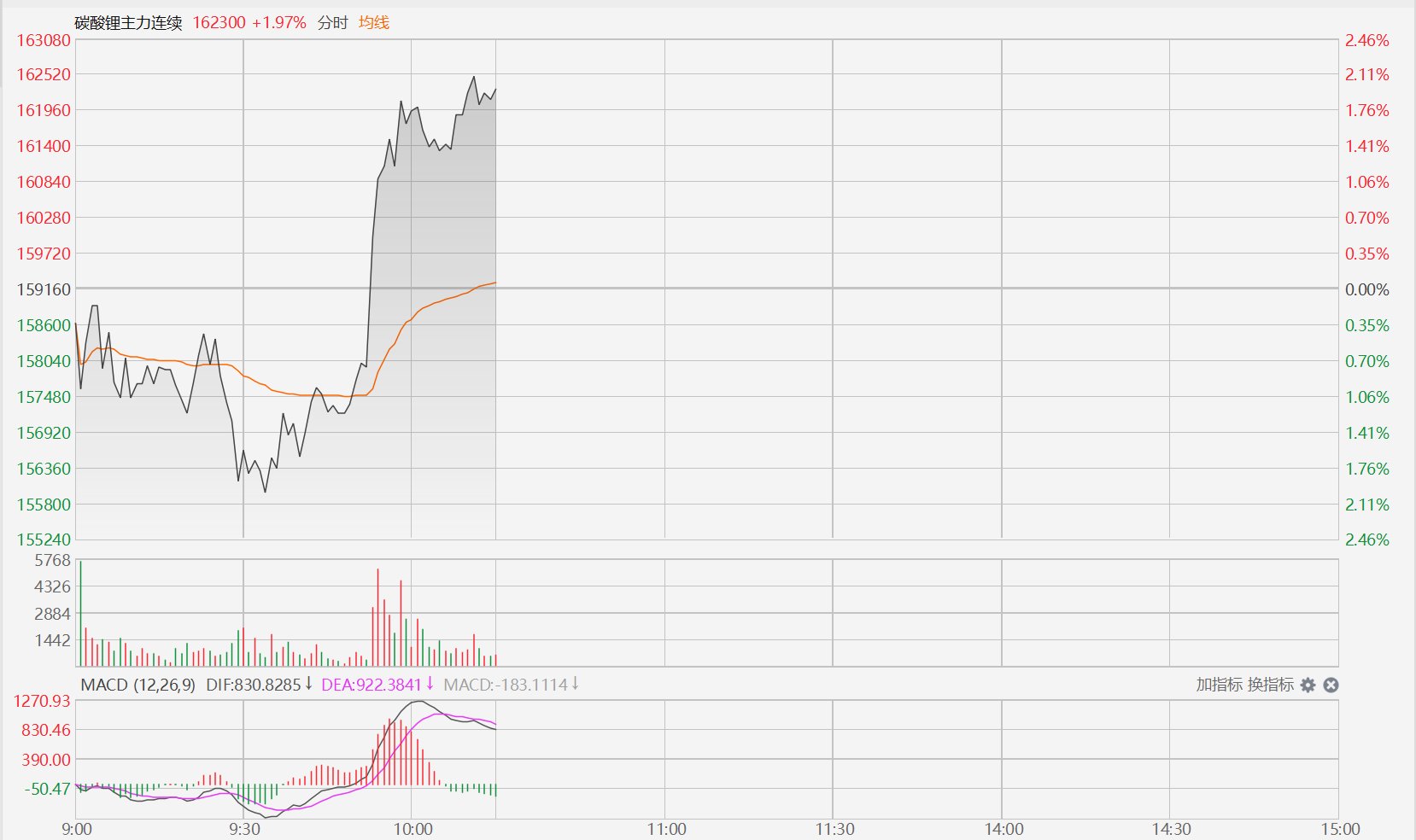1416x840 pixels.
Task: Click the DIF value down arrow
Action: (x=309, y=684)
